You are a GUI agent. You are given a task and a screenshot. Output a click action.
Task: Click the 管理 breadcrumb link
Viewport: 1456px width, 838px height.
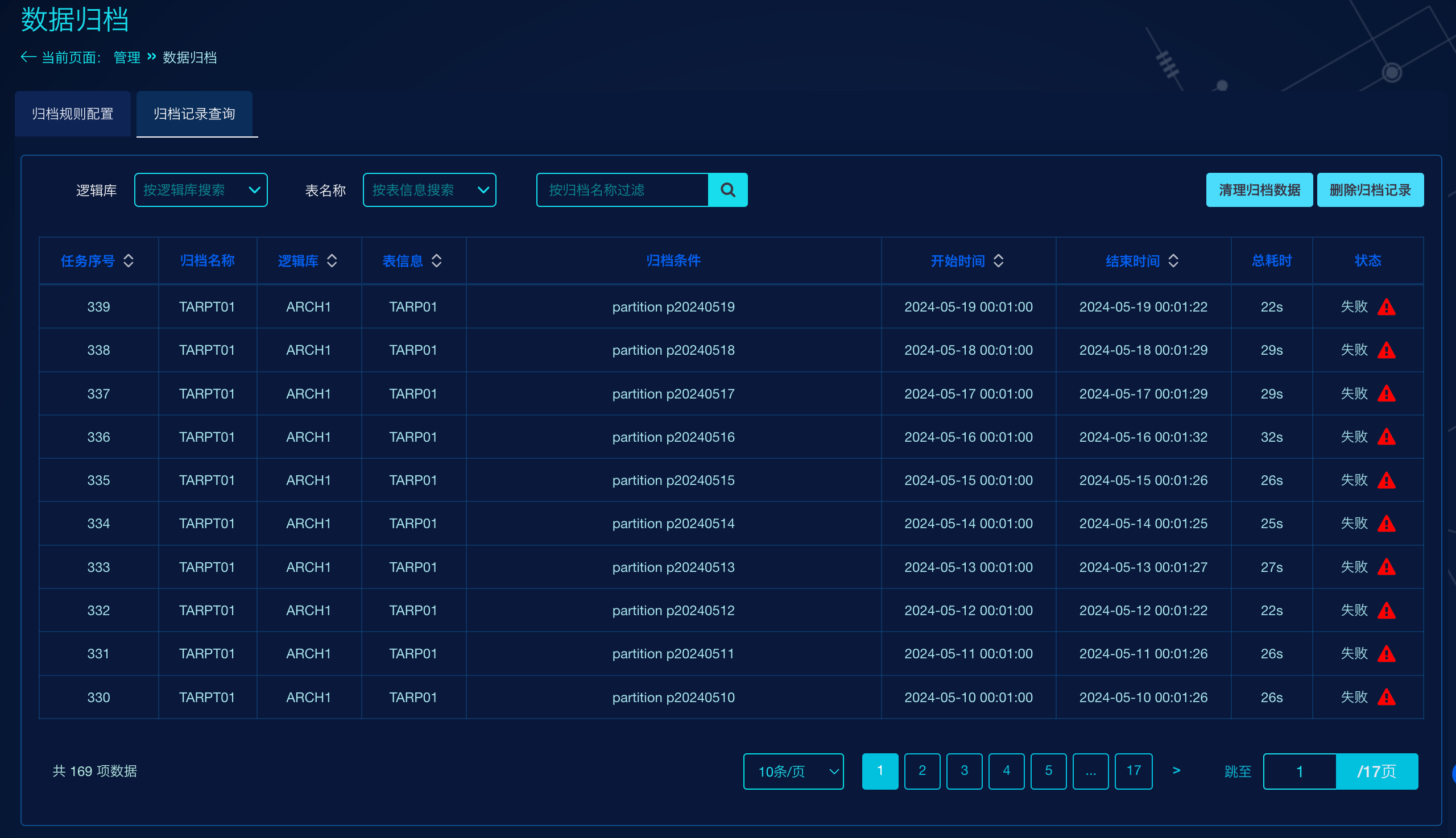127,57
